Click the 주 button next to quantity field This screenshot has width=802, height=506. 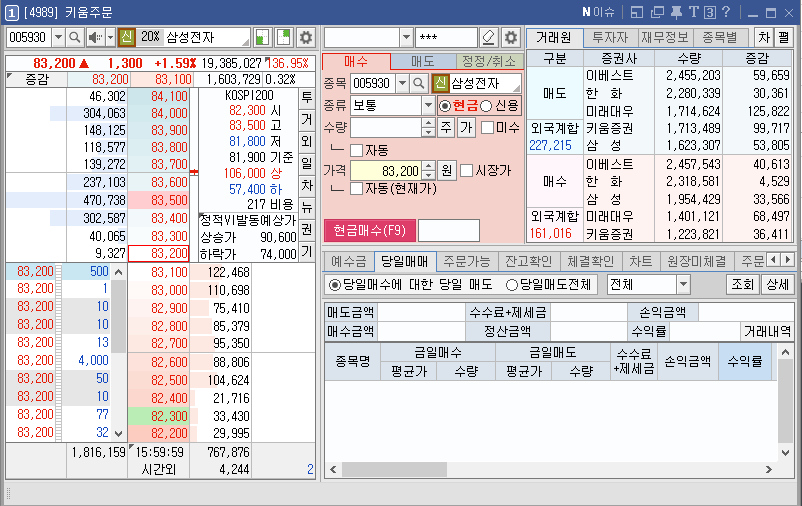pyautogui.click(x=446, y=127)
